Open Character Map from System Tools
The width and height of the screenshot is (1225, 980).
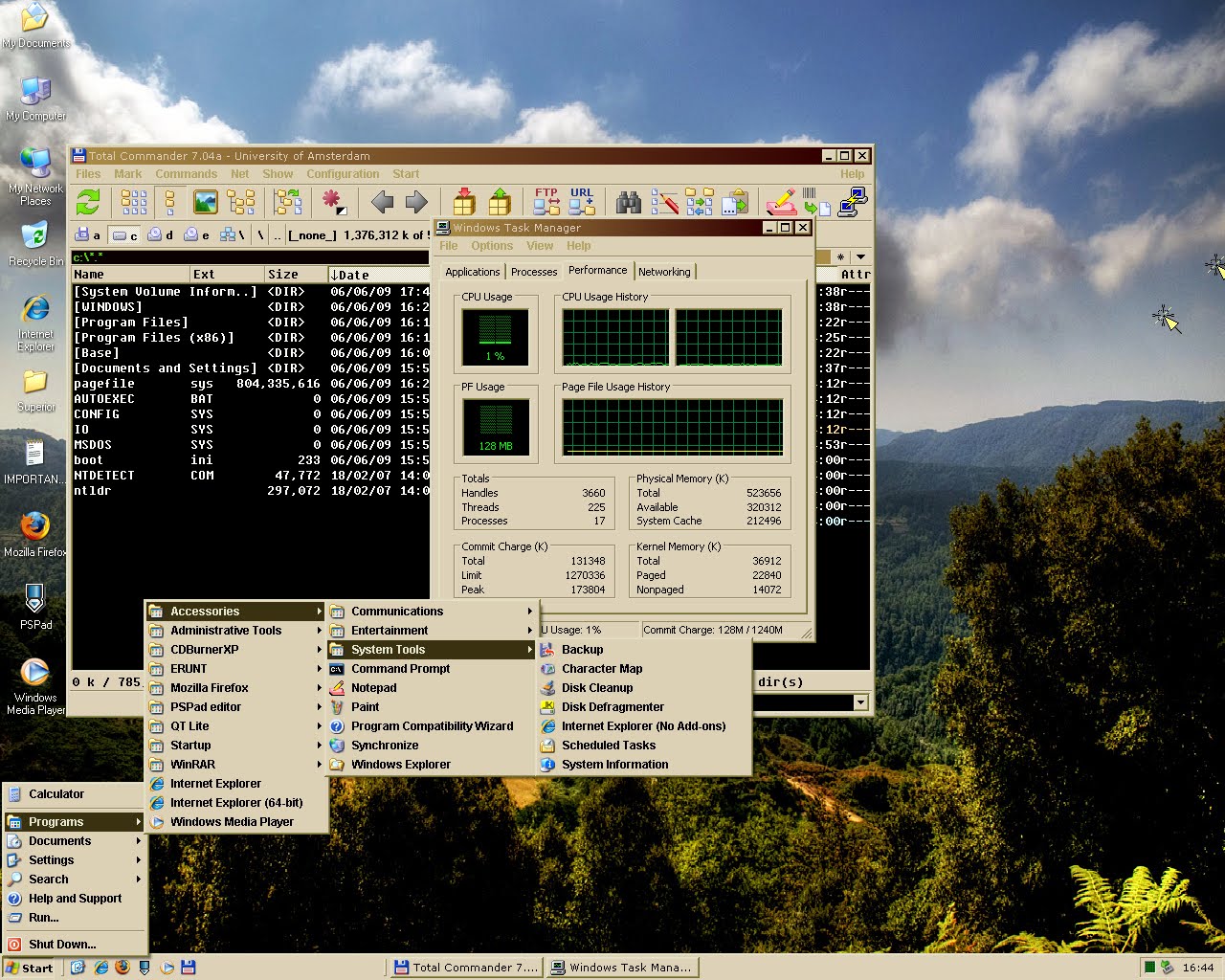point(644,669)
